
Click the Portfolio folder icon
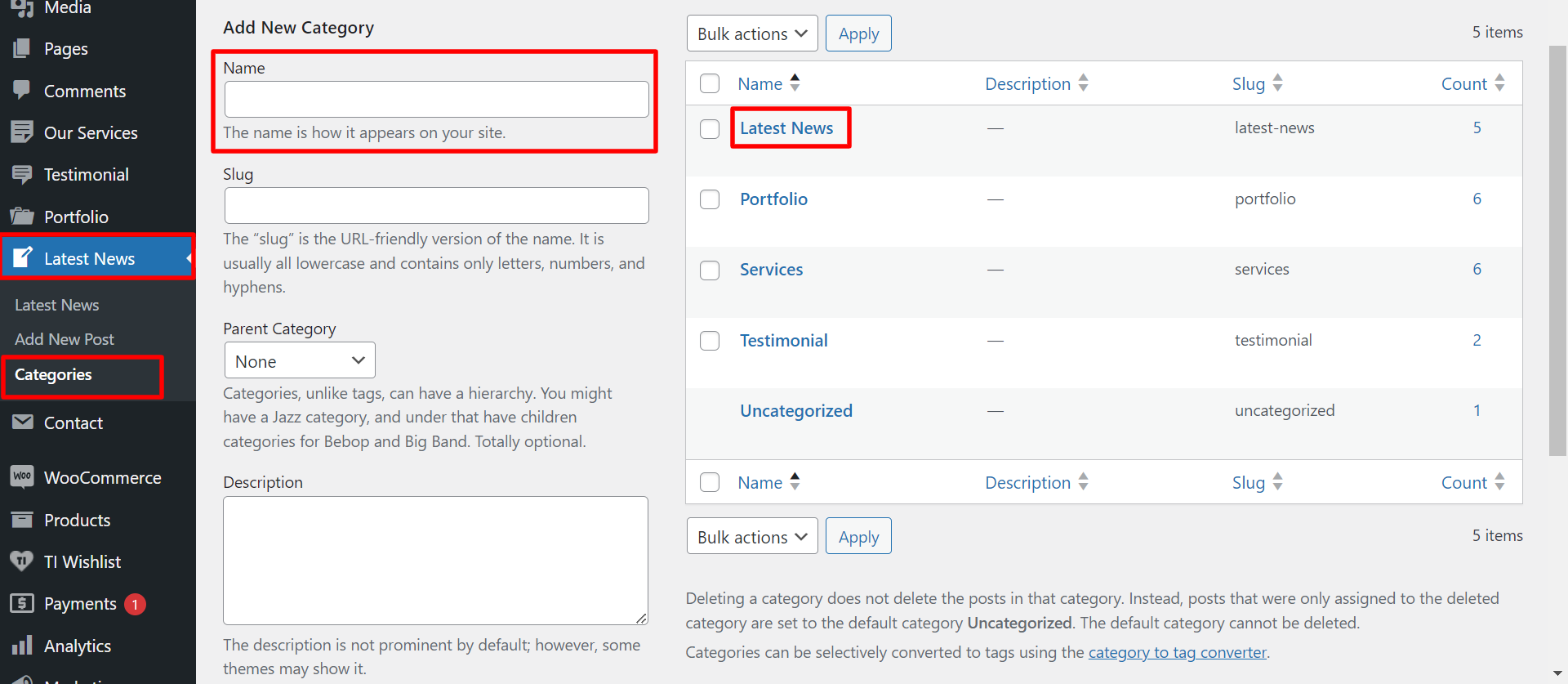tap(22, 217)
